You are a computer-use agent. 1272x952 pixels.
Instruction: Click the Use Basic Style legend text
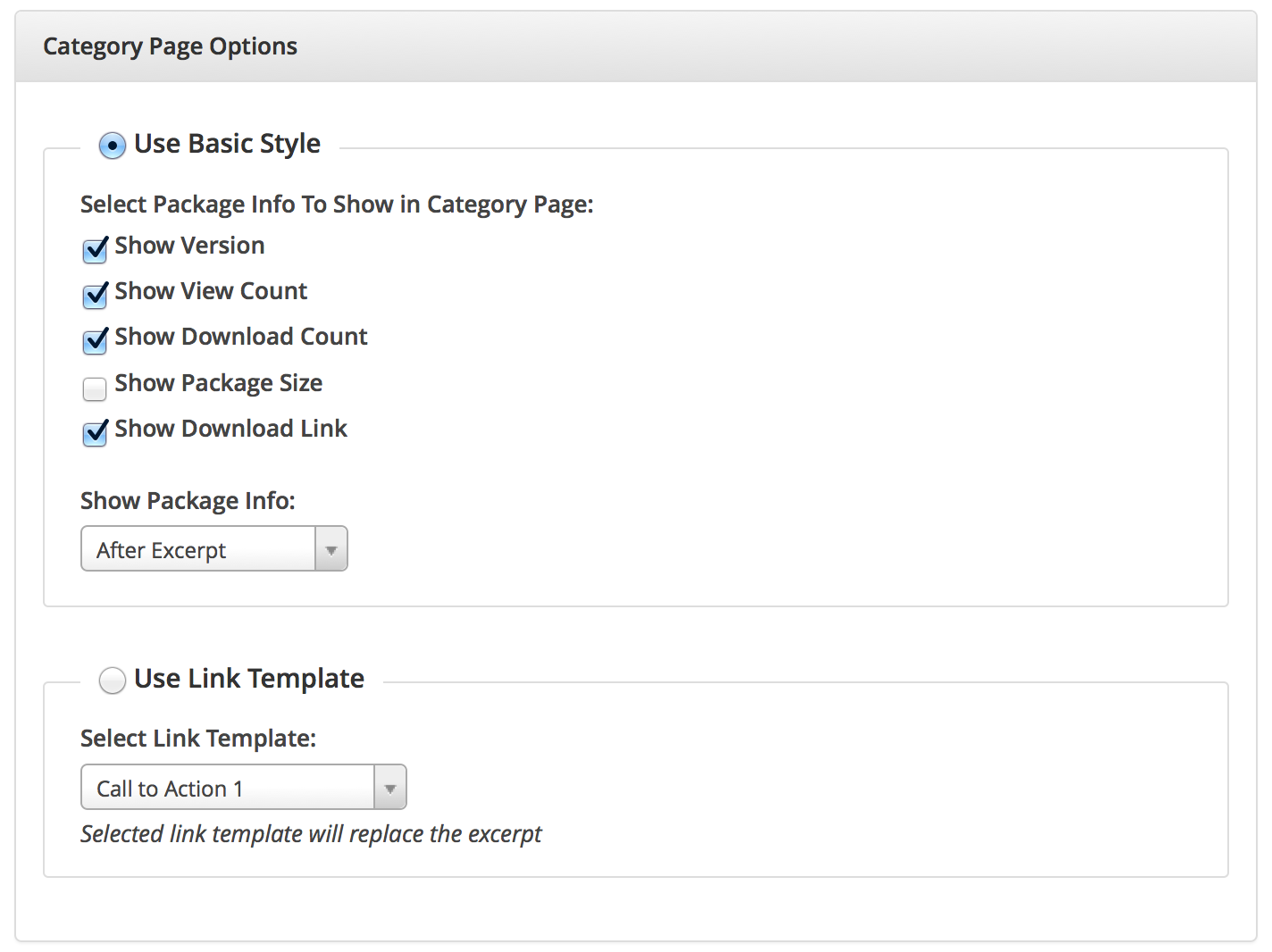click(x=227, y=144)
